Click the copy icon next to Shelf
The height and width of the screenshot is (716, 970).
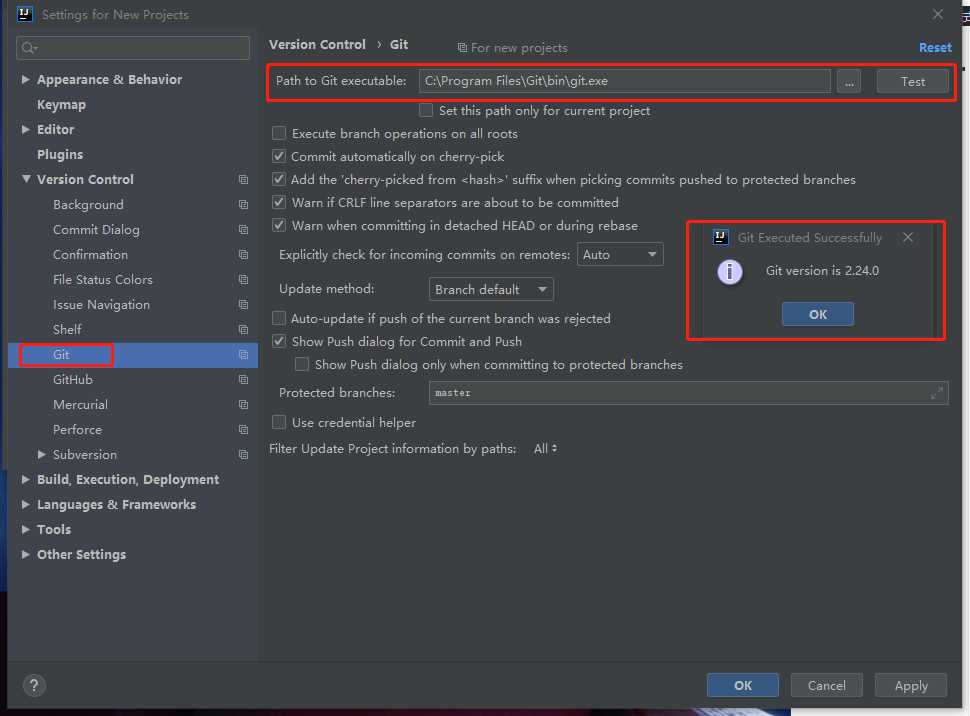tap(243, 329)
